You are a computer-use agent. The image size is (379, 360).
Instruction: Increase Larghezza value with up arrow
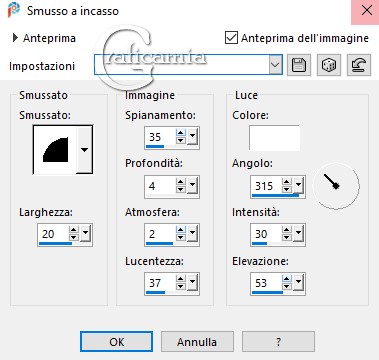coord(74,230)
